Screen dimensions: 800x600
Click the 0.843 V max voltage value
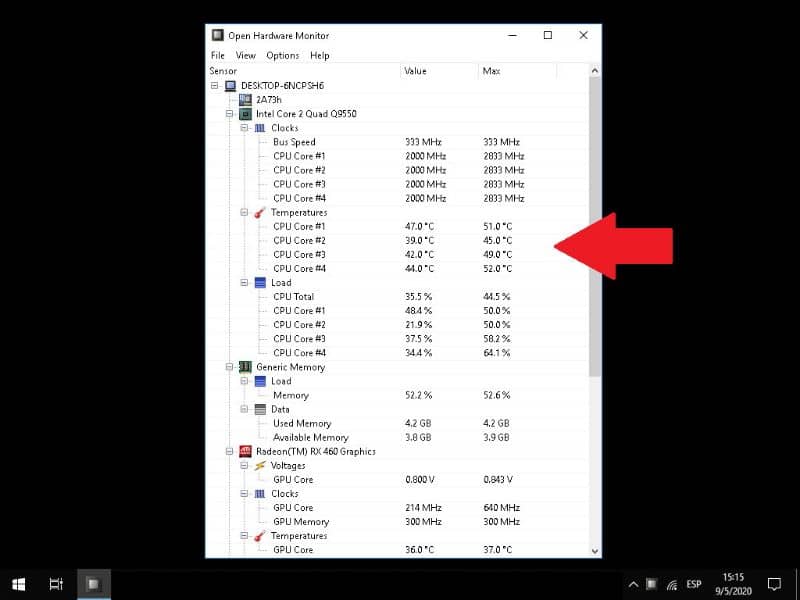[498, 480]
